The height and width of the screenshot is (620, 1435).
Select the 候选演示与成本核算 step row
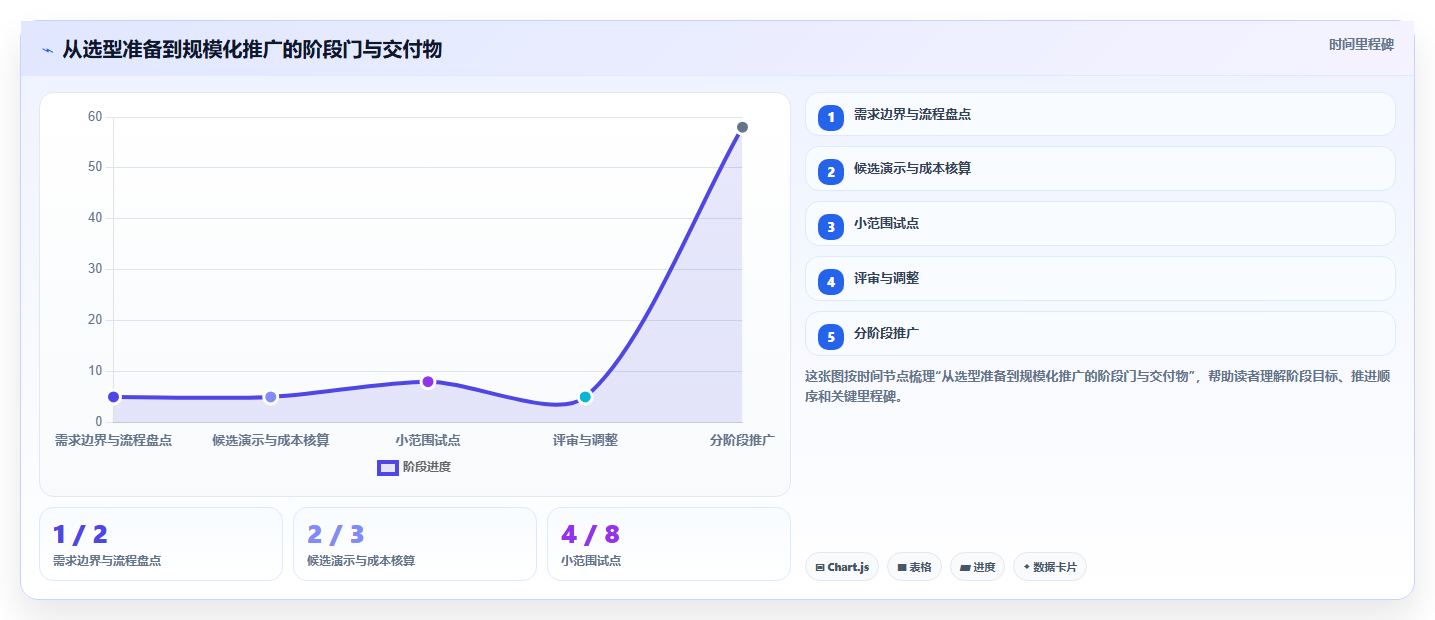click(x=1100, y=168)
